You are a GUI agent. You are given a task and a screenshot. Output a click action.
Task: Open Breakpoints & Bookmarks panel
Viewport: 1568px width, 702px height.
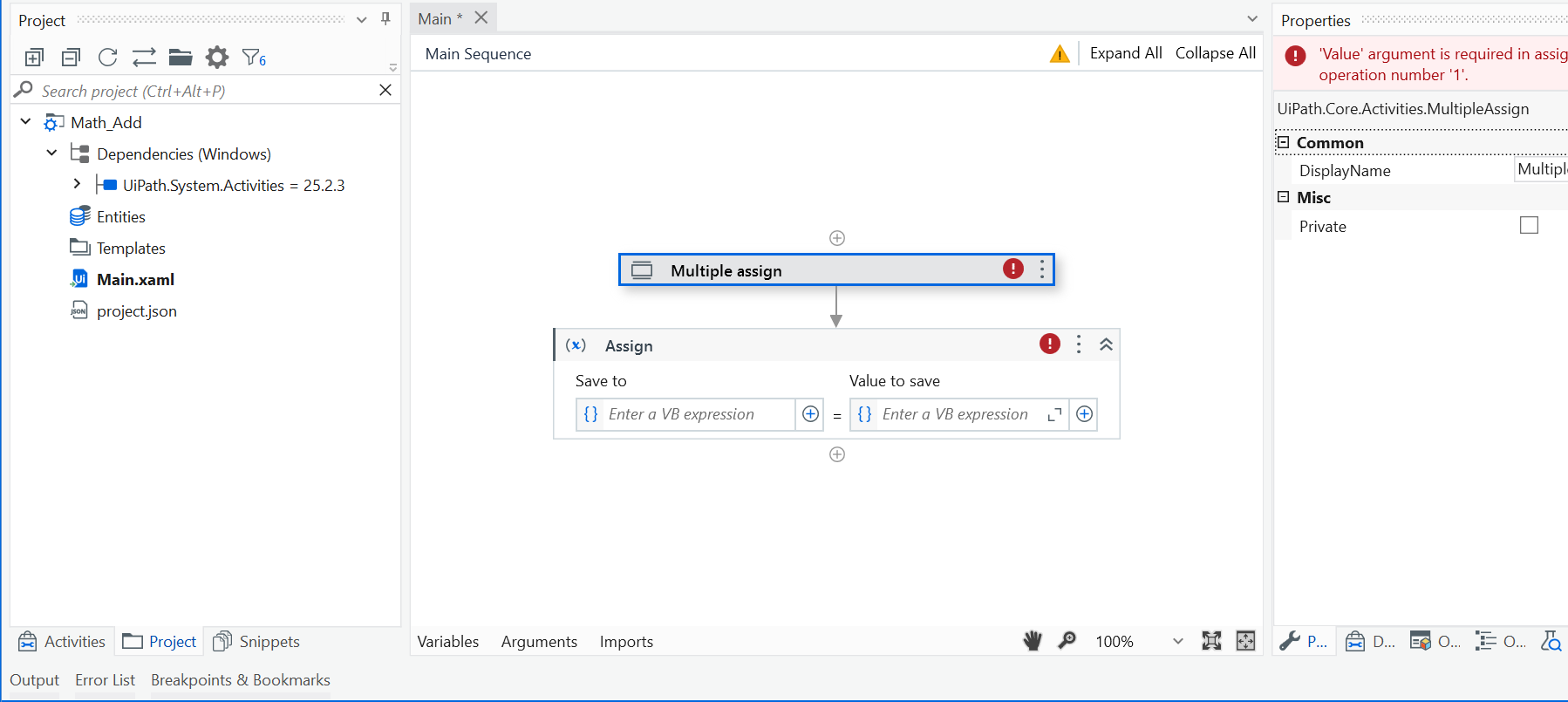[241, 679]
